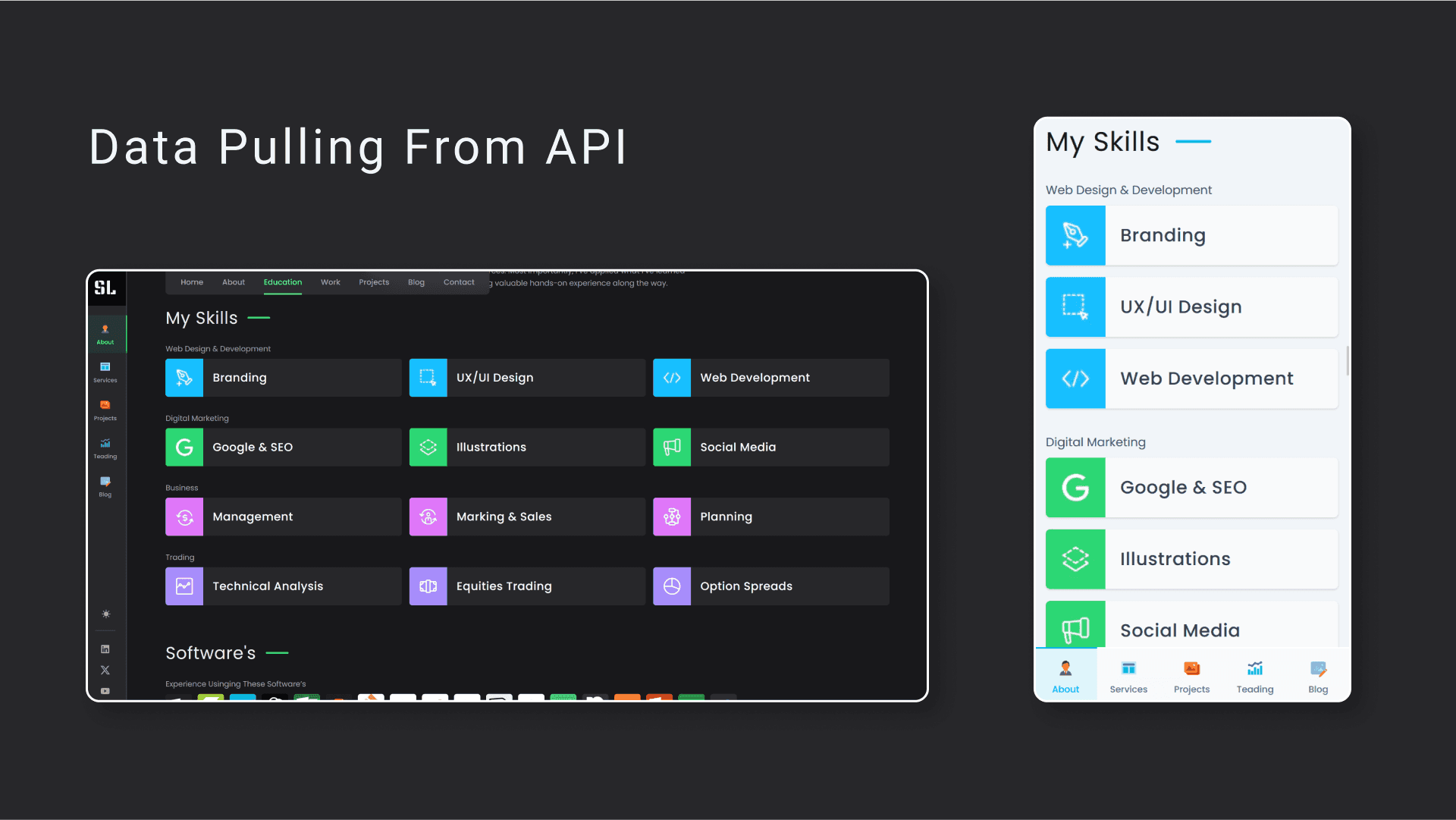Click the Technical Analysis chart icon
Screen dimensions: 1456x820
coord(184,585)
